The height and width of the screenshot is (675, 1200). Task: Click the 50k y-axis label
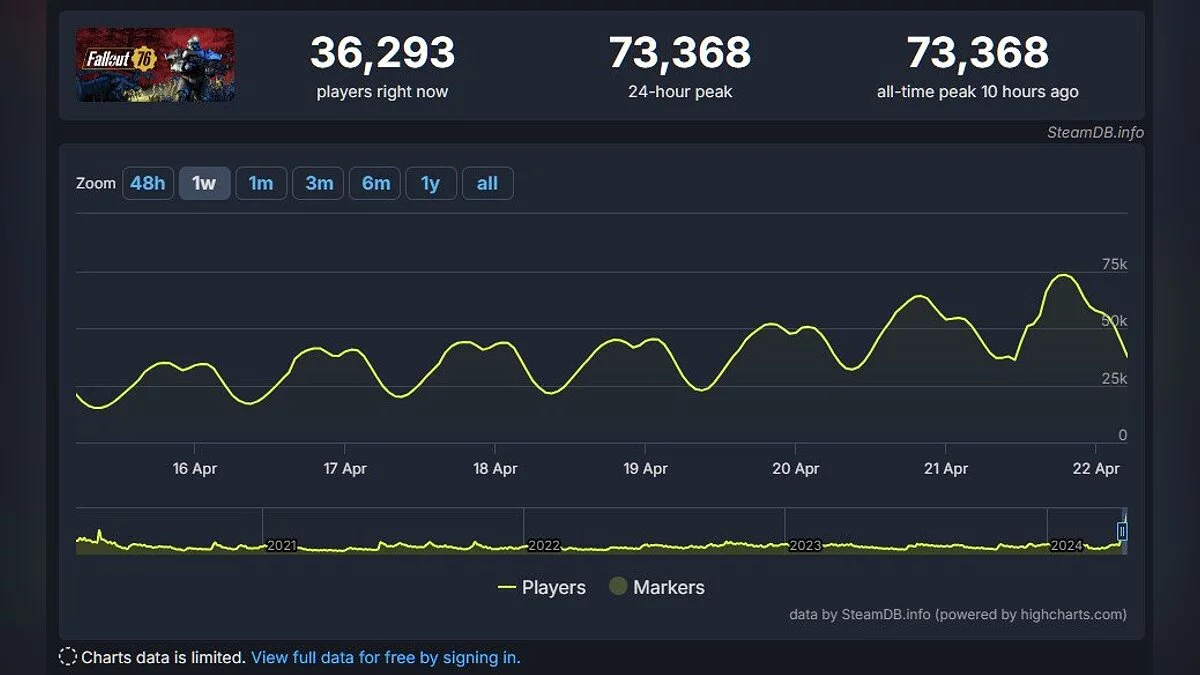1114,321
